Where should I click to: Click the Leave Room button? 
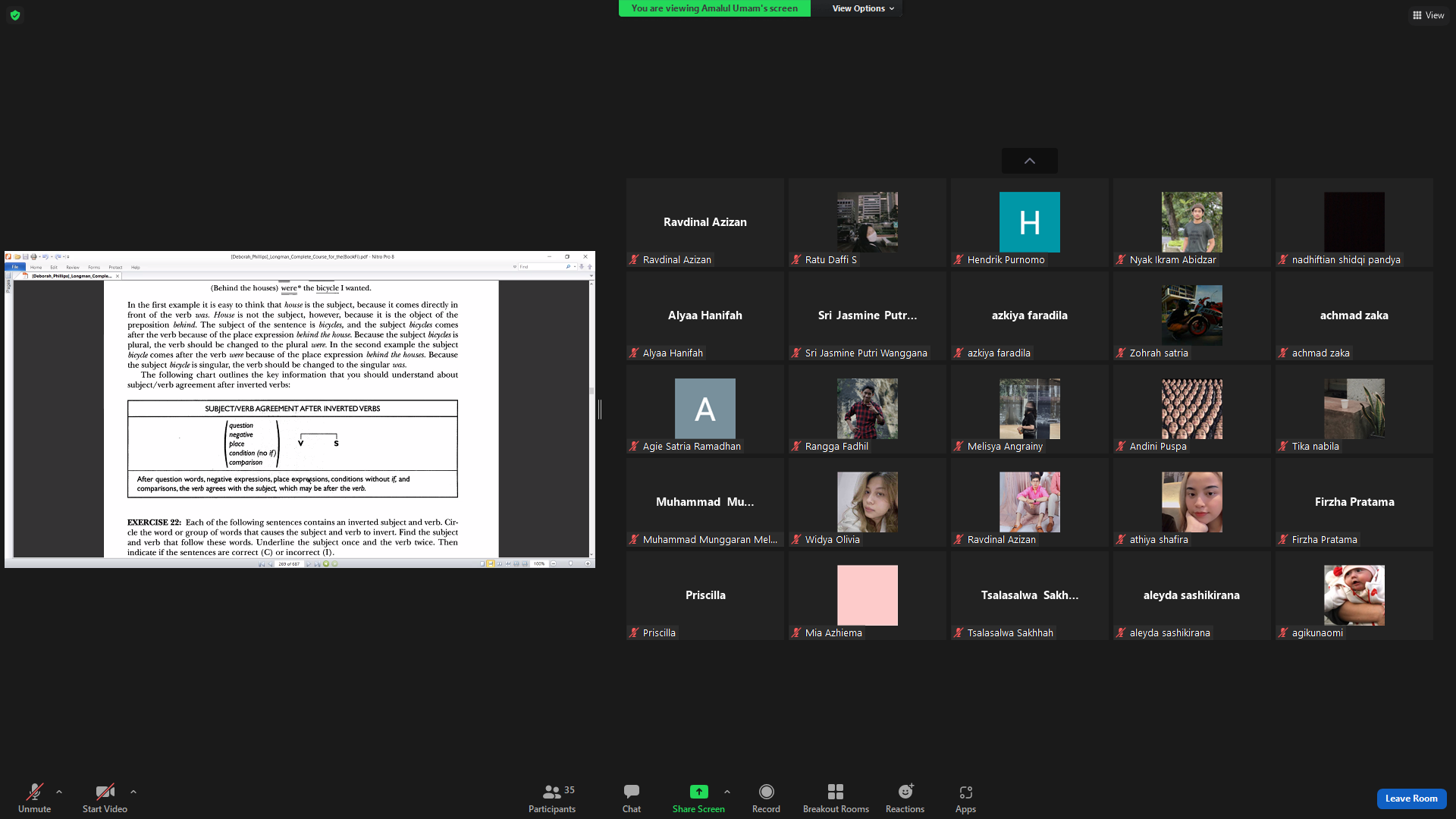click(x=1411, y=799)
